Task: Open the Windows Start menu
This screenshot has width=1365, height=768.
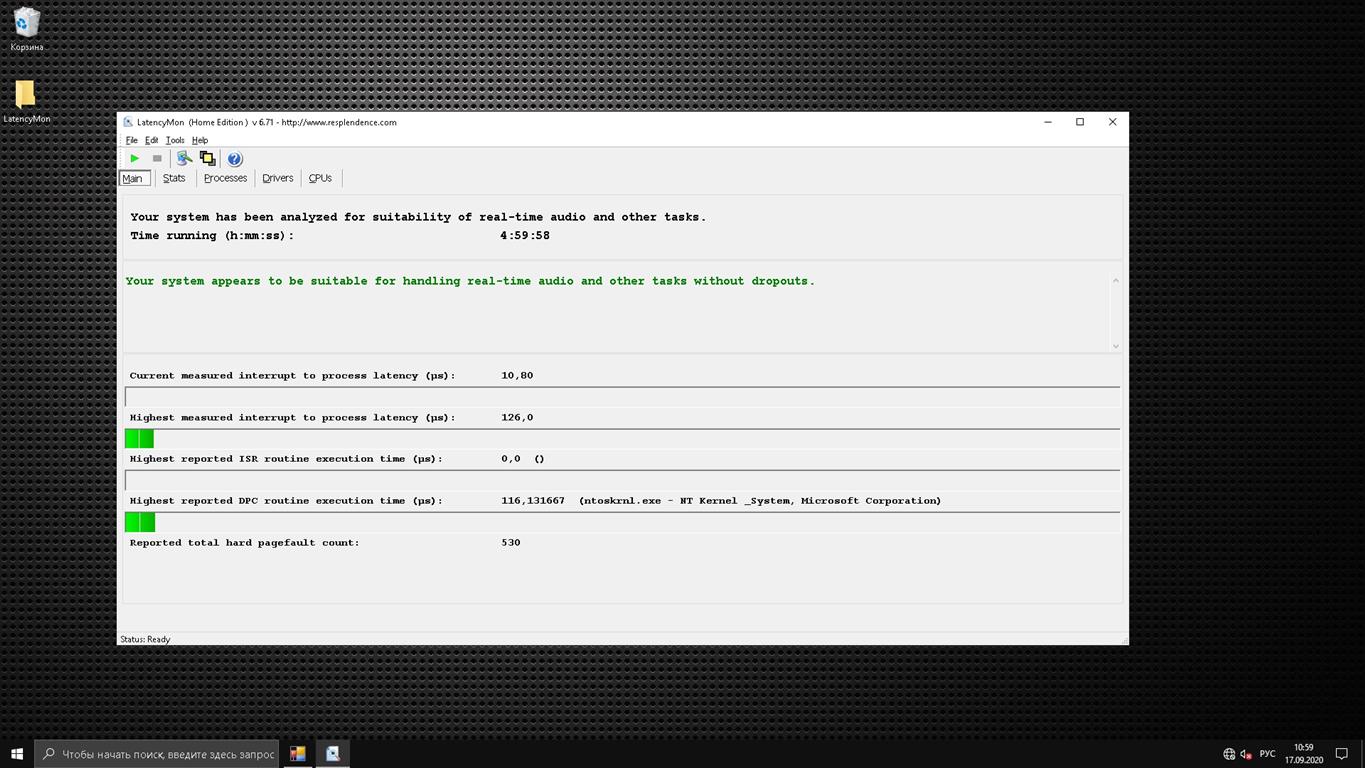Action: [17, 754]
